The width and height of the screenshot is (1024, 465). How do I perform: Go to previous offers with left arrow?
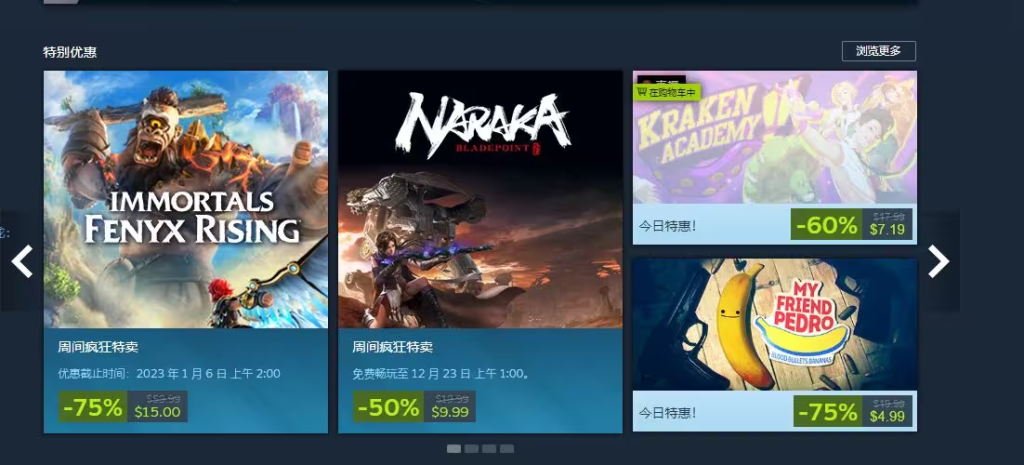coord(22,261)
